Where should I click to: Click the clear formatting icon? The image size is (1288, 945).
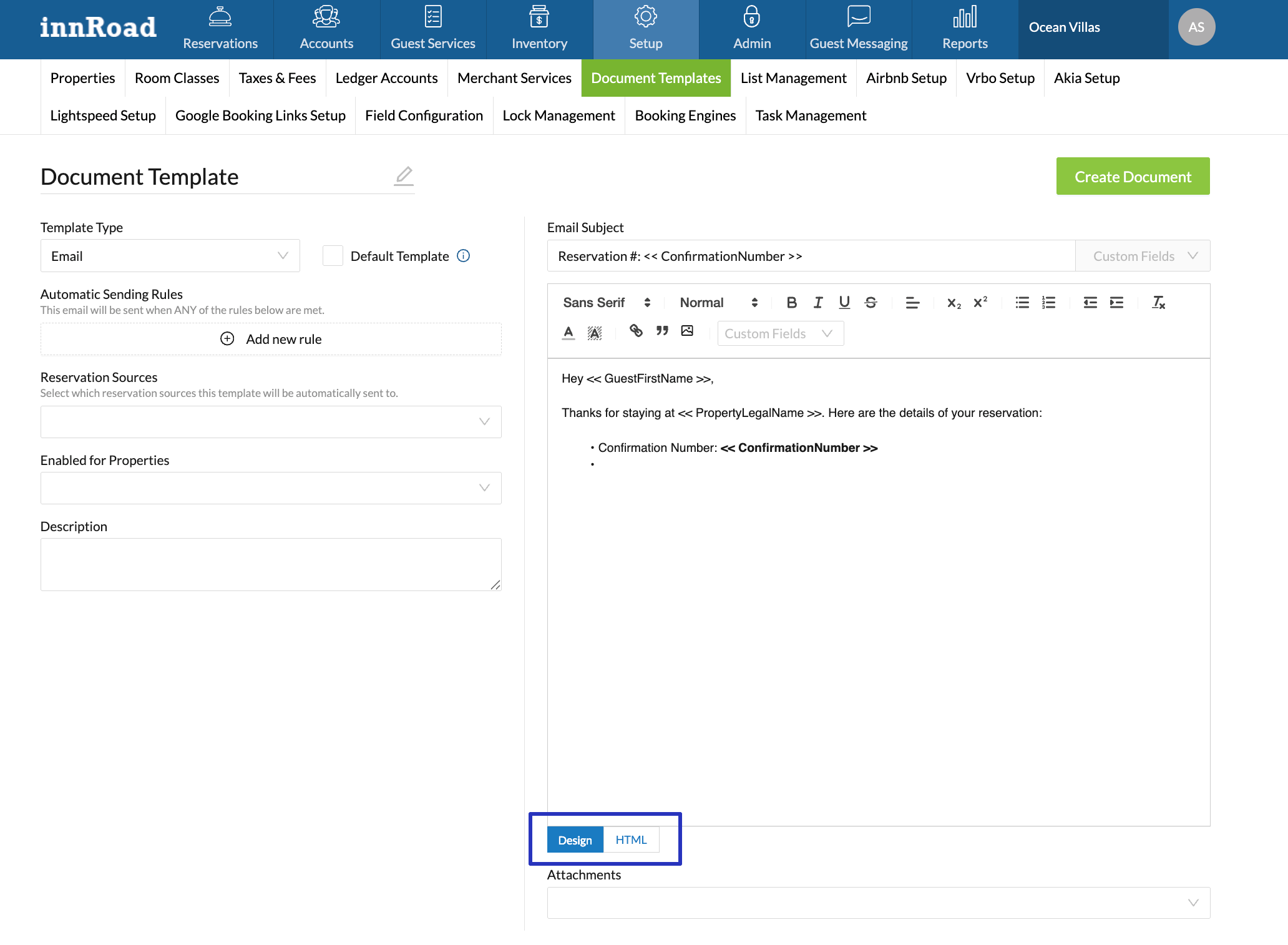click(1158, 303)
